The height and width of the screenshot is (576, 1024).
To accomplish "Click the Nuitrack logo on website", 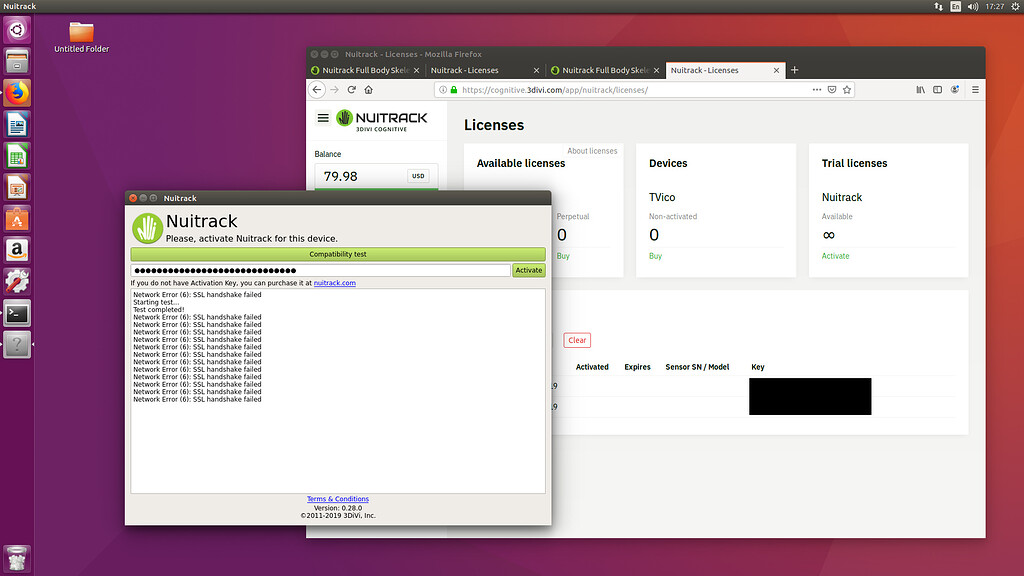I will coord(381,120).
